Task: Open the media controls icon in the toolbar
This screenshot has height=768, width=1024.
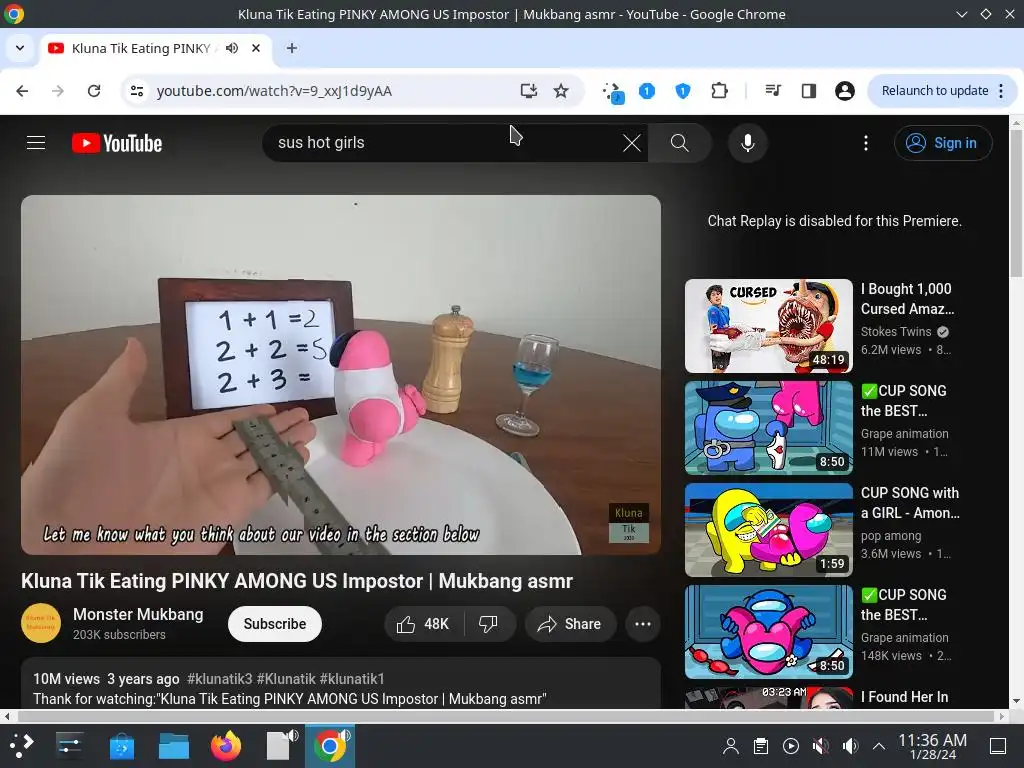Action: click(773, 91)
